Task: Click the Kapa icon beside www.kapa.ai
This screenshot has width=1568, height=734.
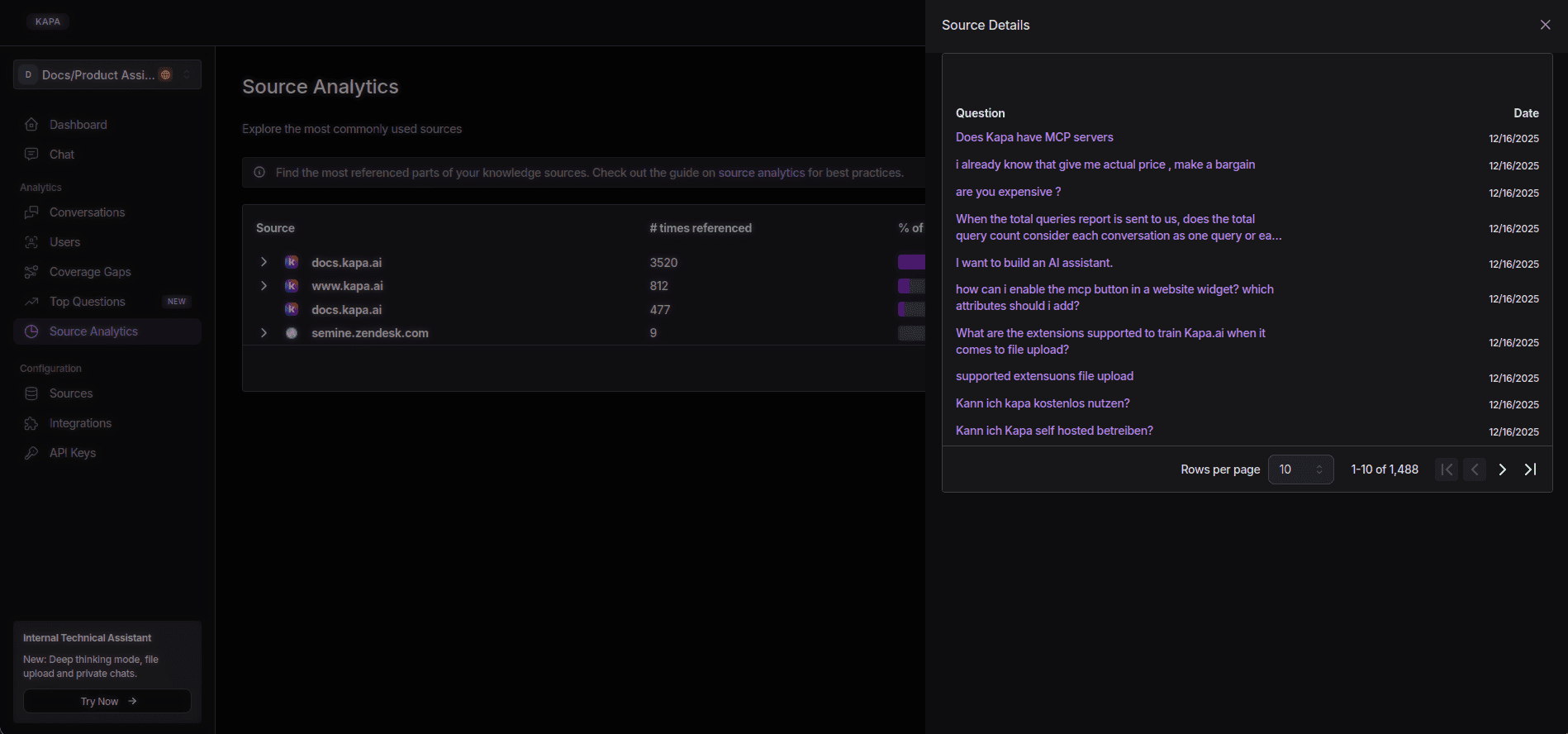Action: point(292,286)
